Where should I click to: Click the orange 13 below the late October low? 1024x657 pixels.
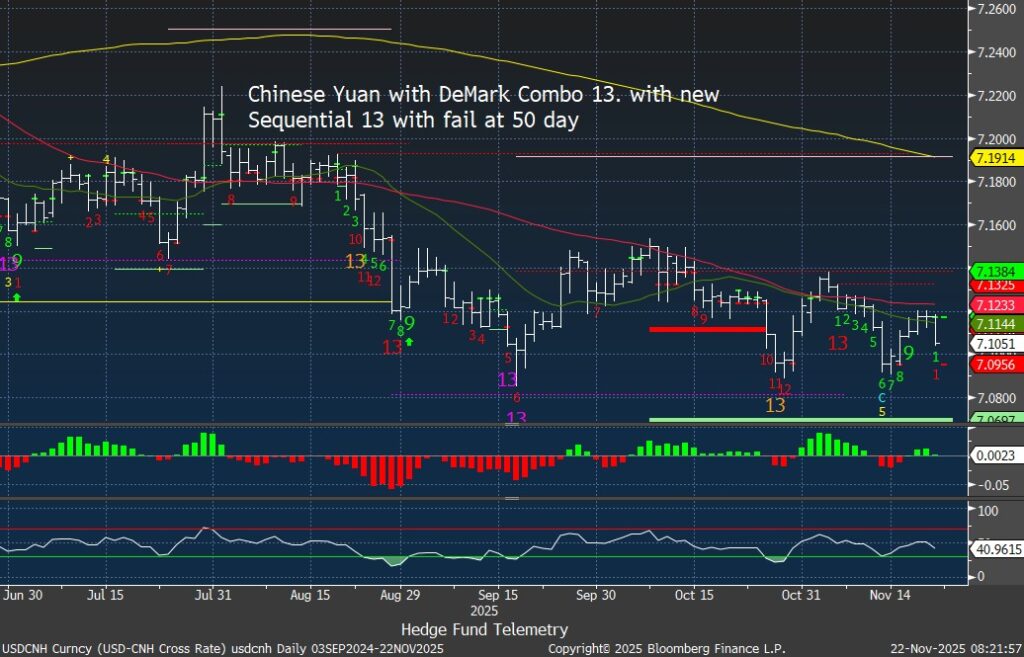click(775, 405)
